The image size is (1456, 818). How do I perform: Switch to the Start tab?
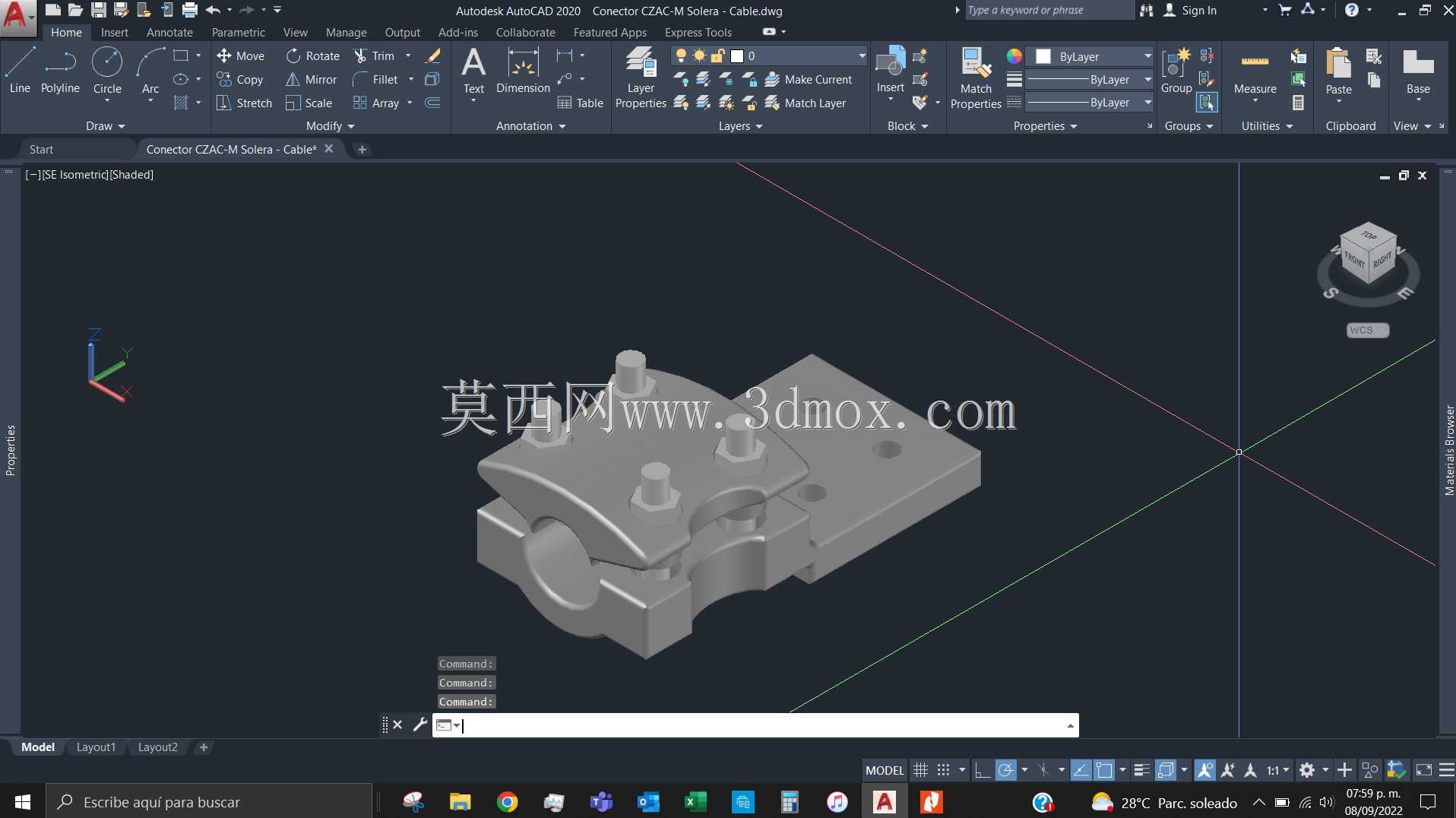pos(41,149)
